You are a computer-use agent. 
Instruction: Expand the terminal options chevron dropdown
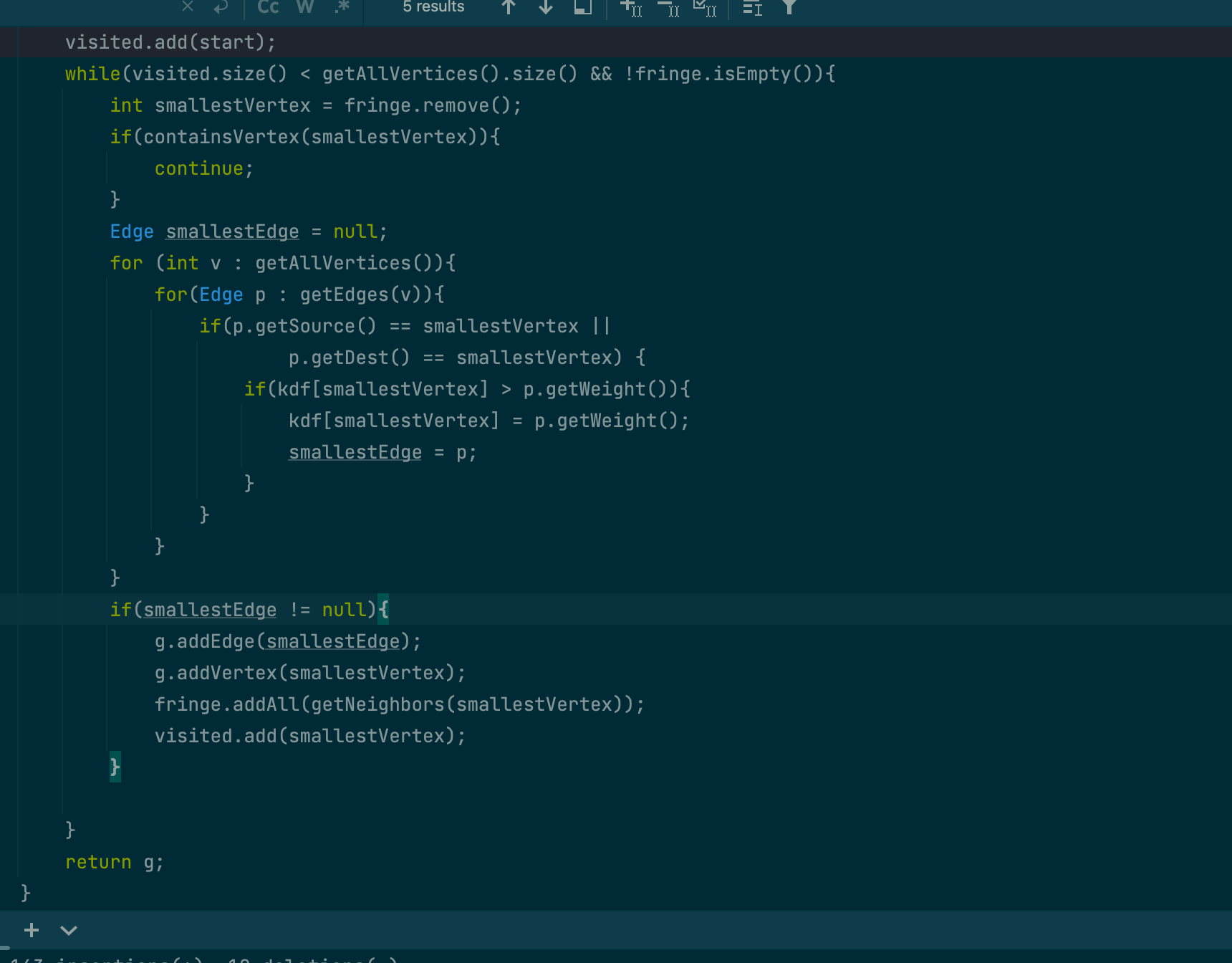(69, 930)
